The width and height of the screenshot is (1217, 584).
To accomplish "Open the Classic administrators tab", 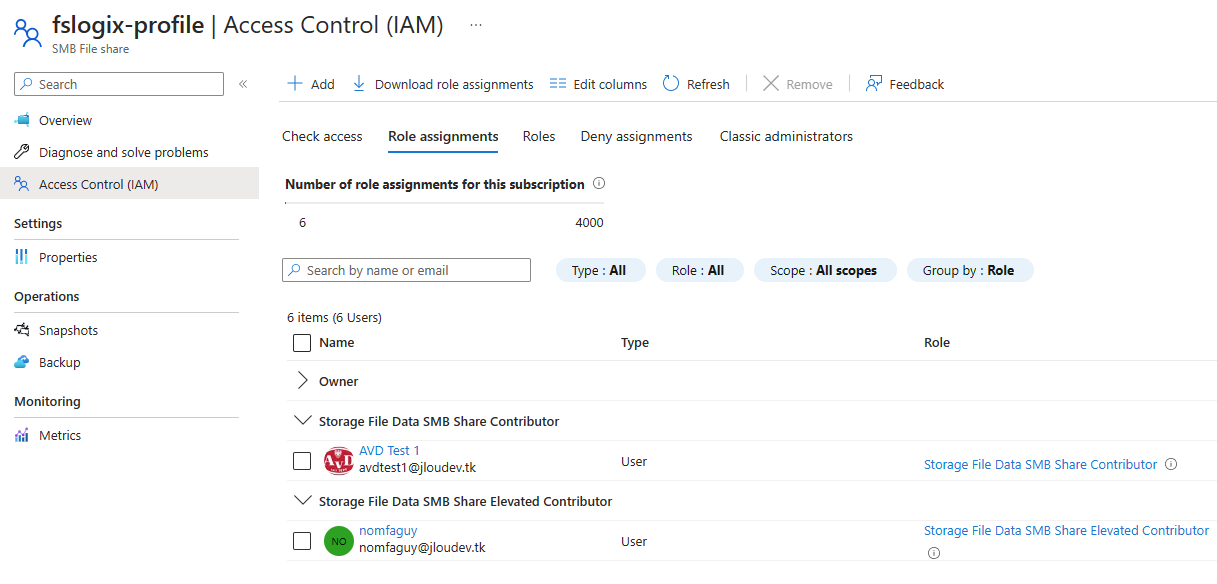I will [786, 136].
